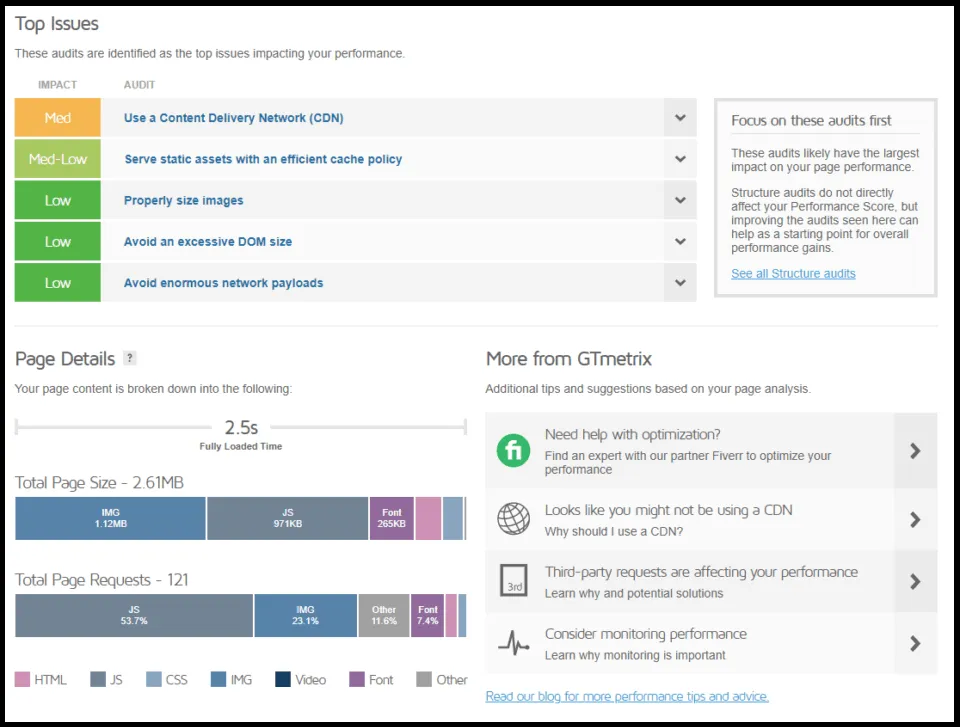Viewport: 960px width, 727px height.
Task: Click the IMG 1.12MB page size segment
Action: click(110, 518)
